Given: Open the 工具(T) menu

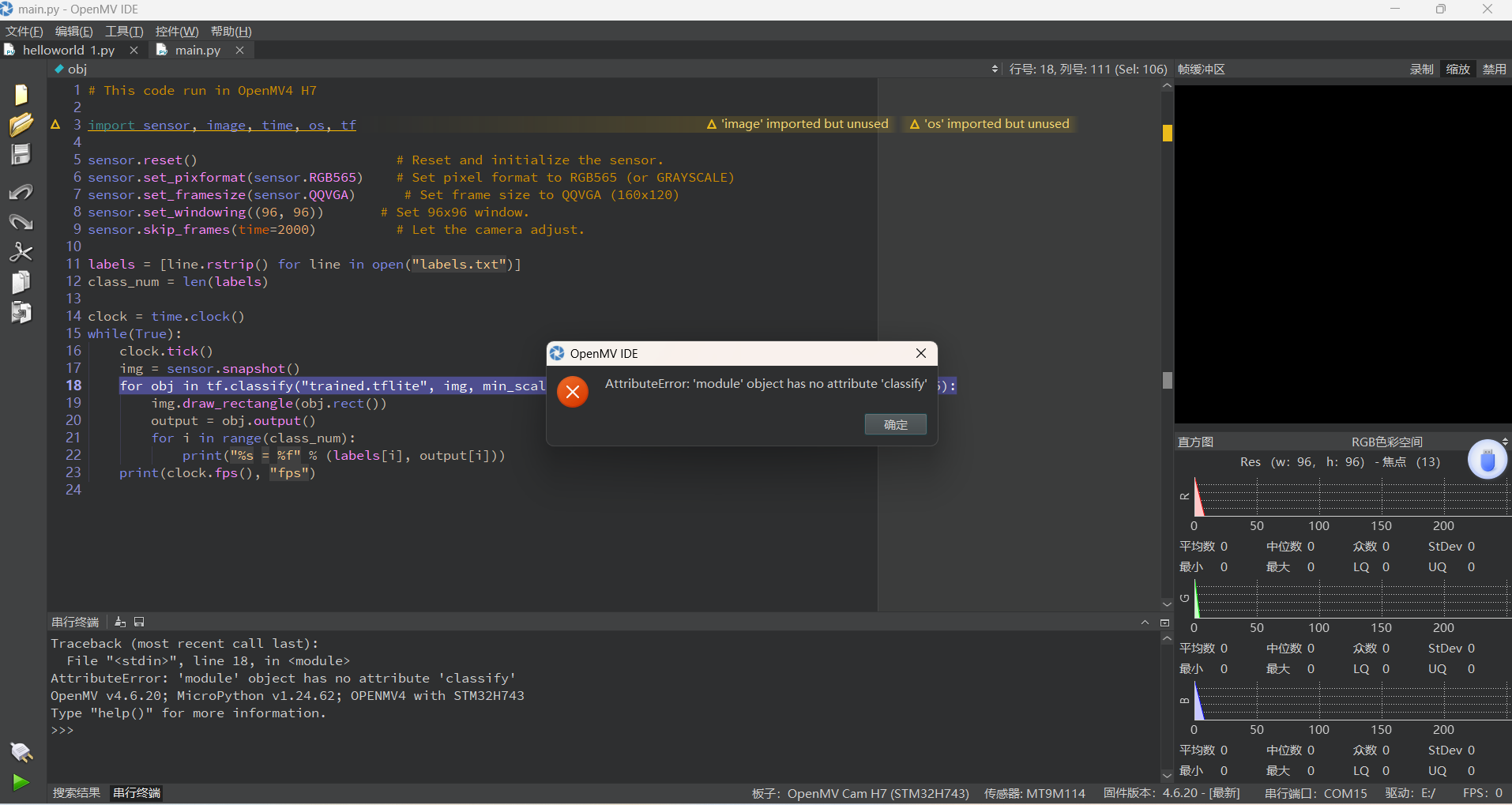Looking at the screenshot, I should 124,31.
